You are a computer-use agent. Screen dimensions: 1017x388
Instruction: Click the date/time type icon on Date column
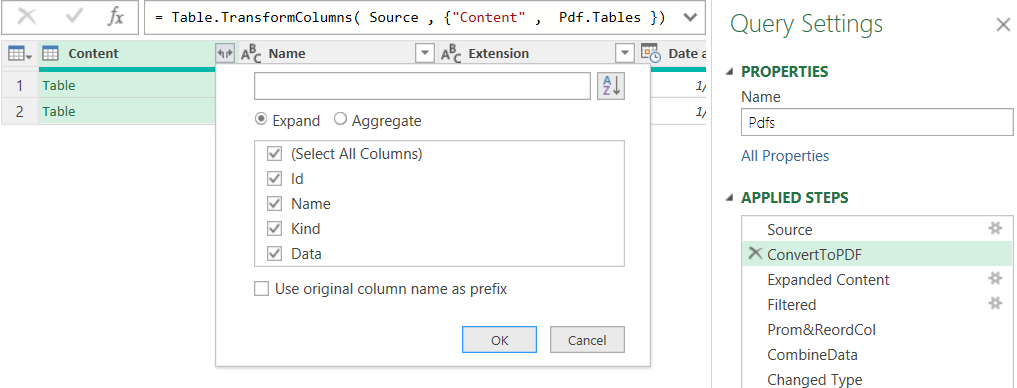651,54
